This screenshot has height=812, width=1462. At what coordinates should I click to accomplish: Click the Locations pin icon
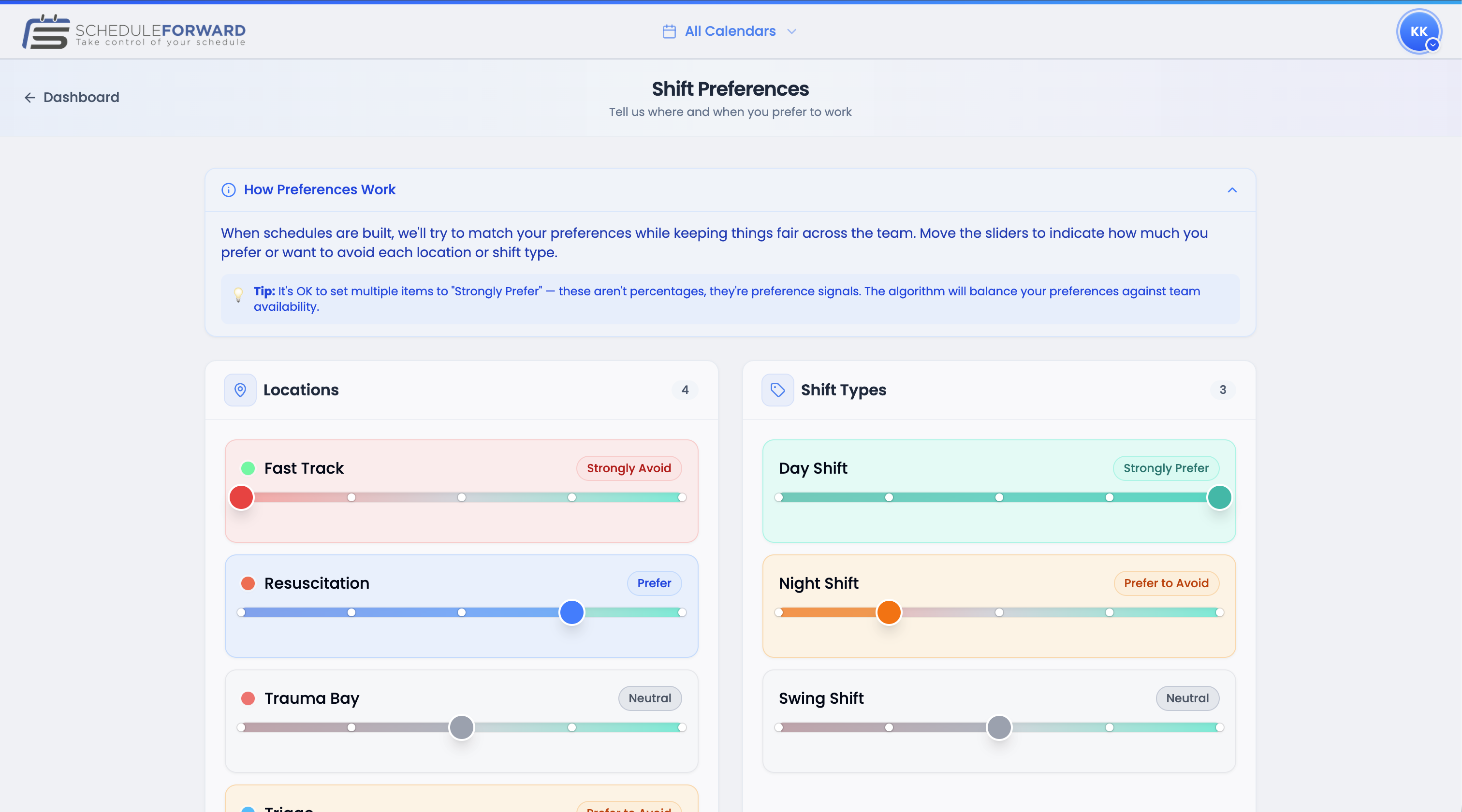(240, 390)
